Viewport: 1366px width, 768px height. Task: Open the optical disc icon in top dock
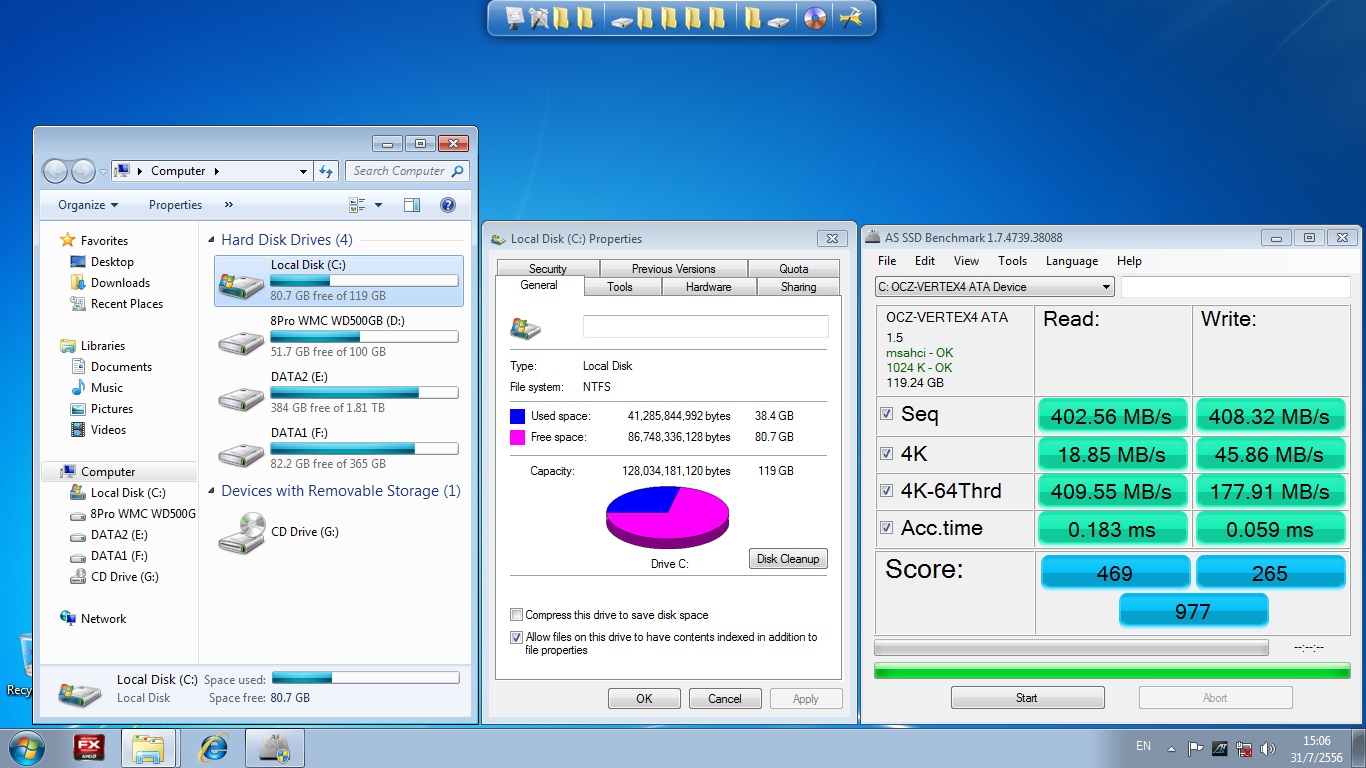tap(815, 18)
